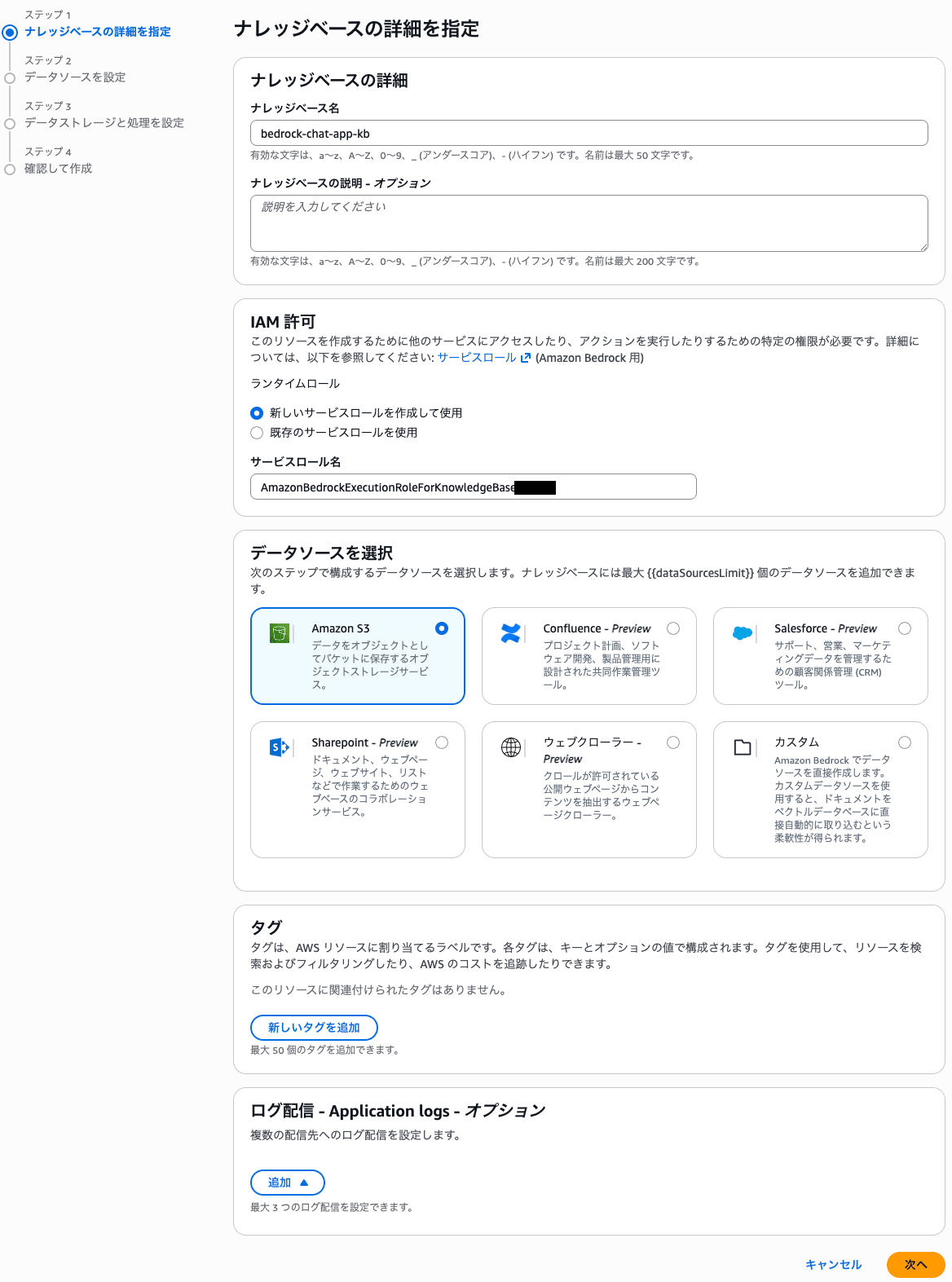Select the Sharepoint radio button
This screenshot has width=952, height=1282.
[x=442, y=742]
